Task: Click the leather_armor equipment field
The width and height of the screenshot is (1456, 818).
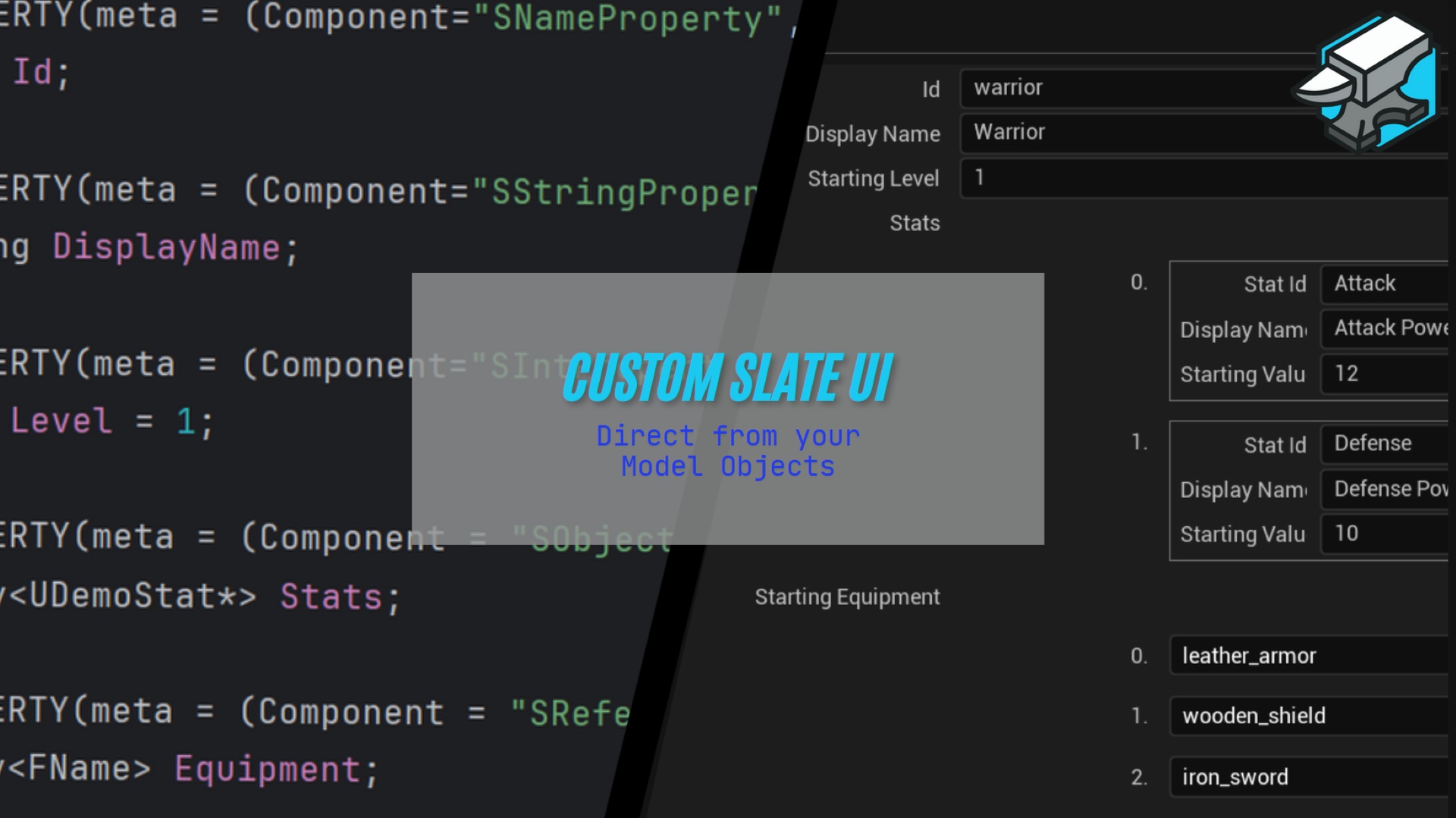Action: click(1309, 655)
